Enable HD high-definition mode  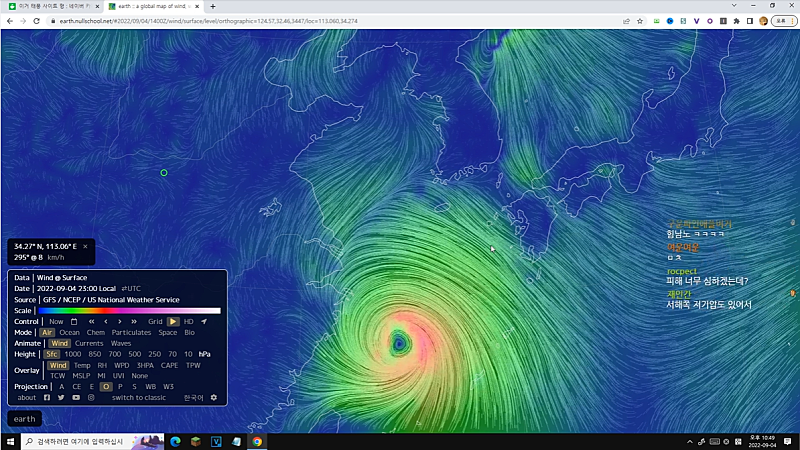coord(188,321)
